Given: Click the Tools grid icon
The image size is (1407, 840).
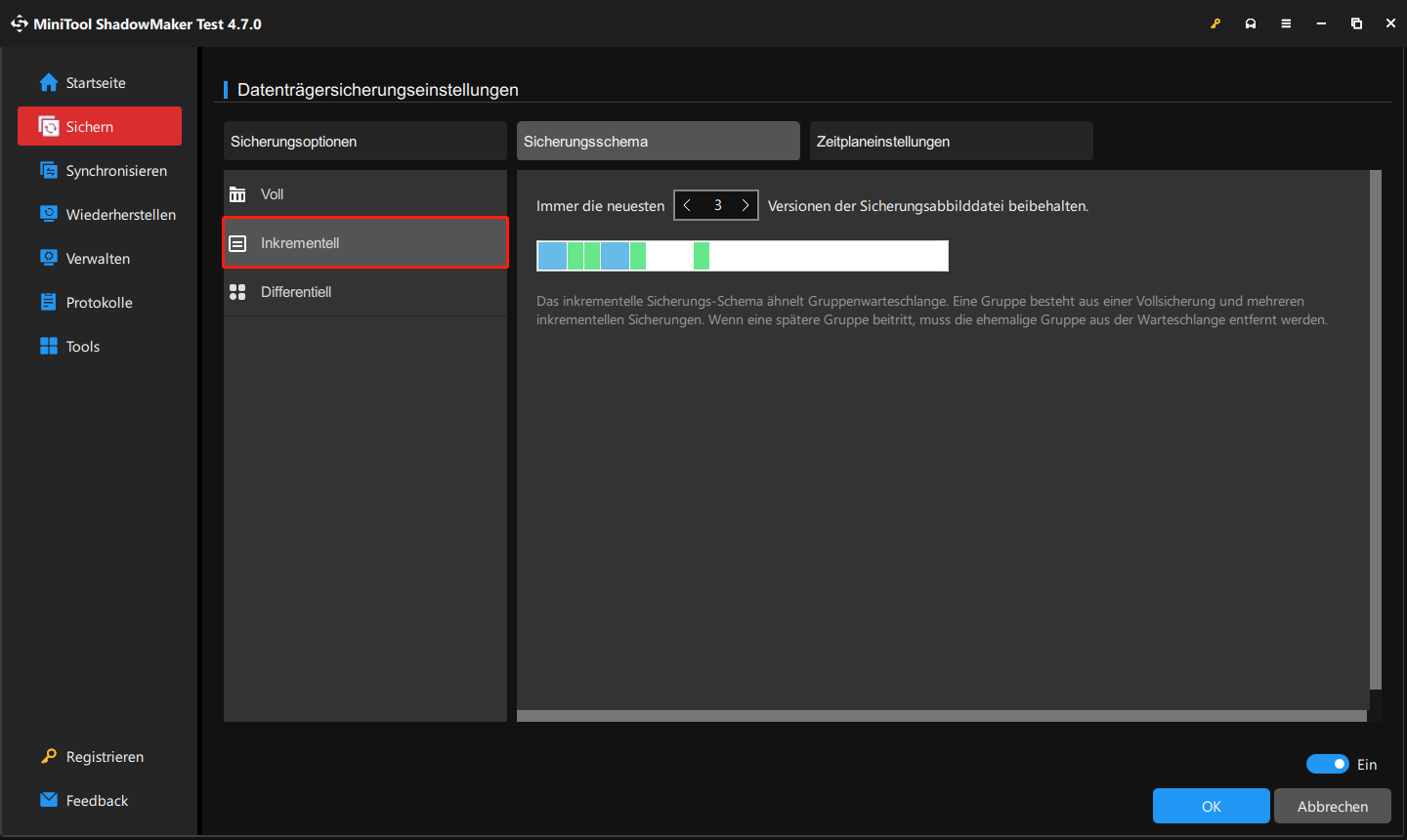Looking at the screenshot, I should pos(49,346).
